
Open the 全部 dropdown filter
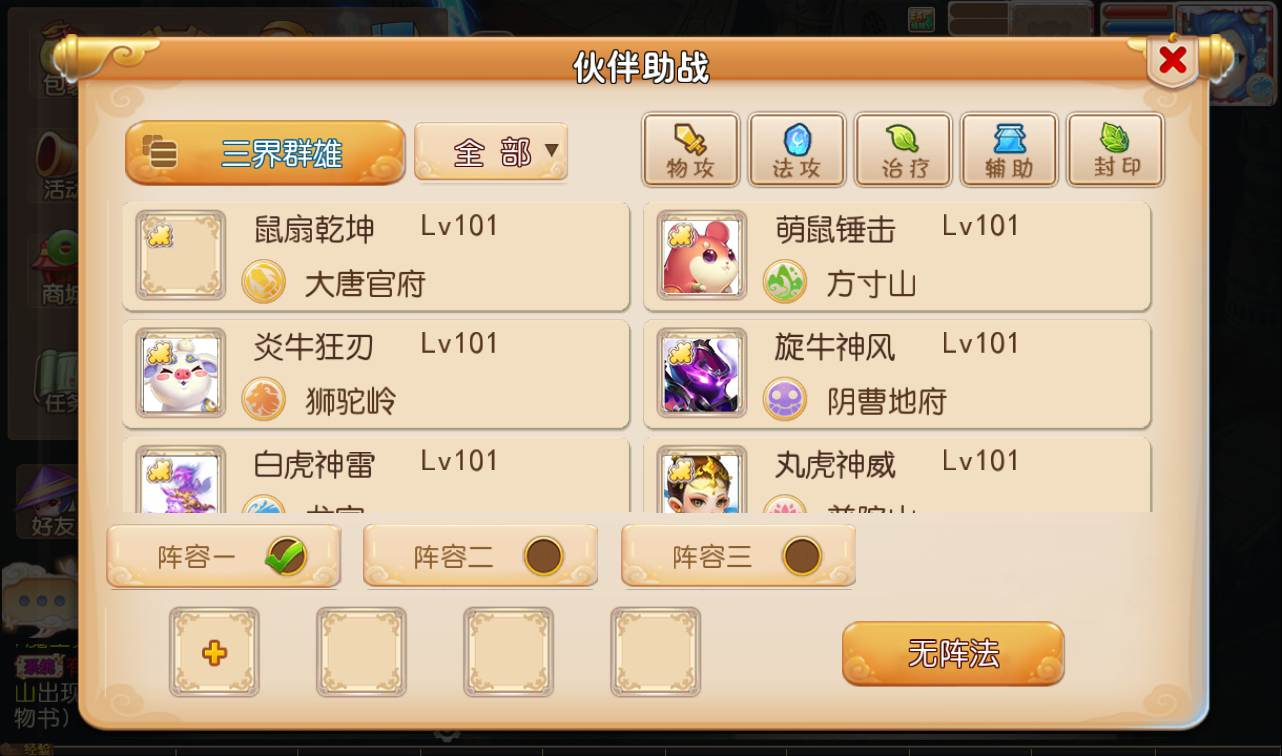(491, 152)
